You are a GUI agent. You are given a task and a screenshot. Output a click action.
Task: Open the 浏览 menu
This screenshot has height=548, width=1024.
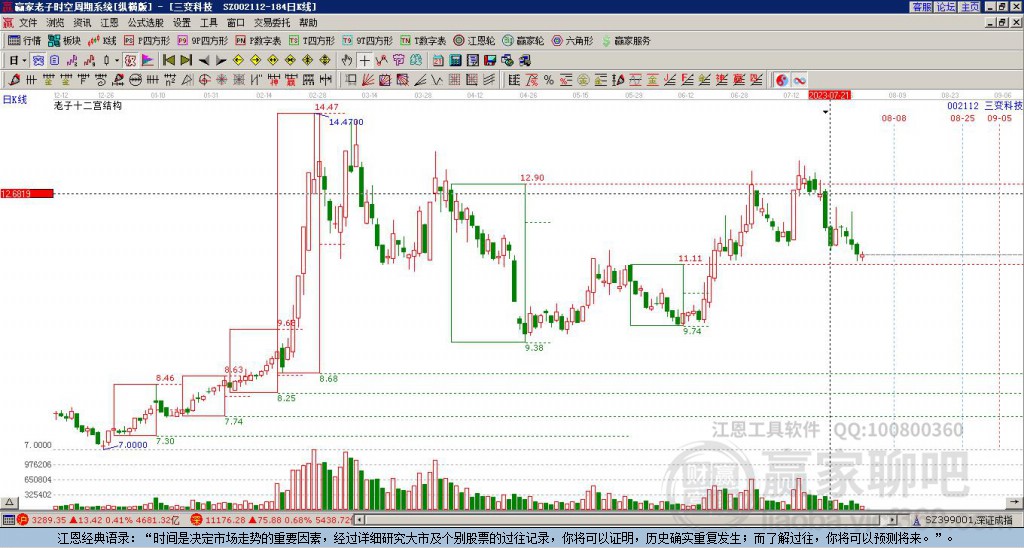[56, 23]
